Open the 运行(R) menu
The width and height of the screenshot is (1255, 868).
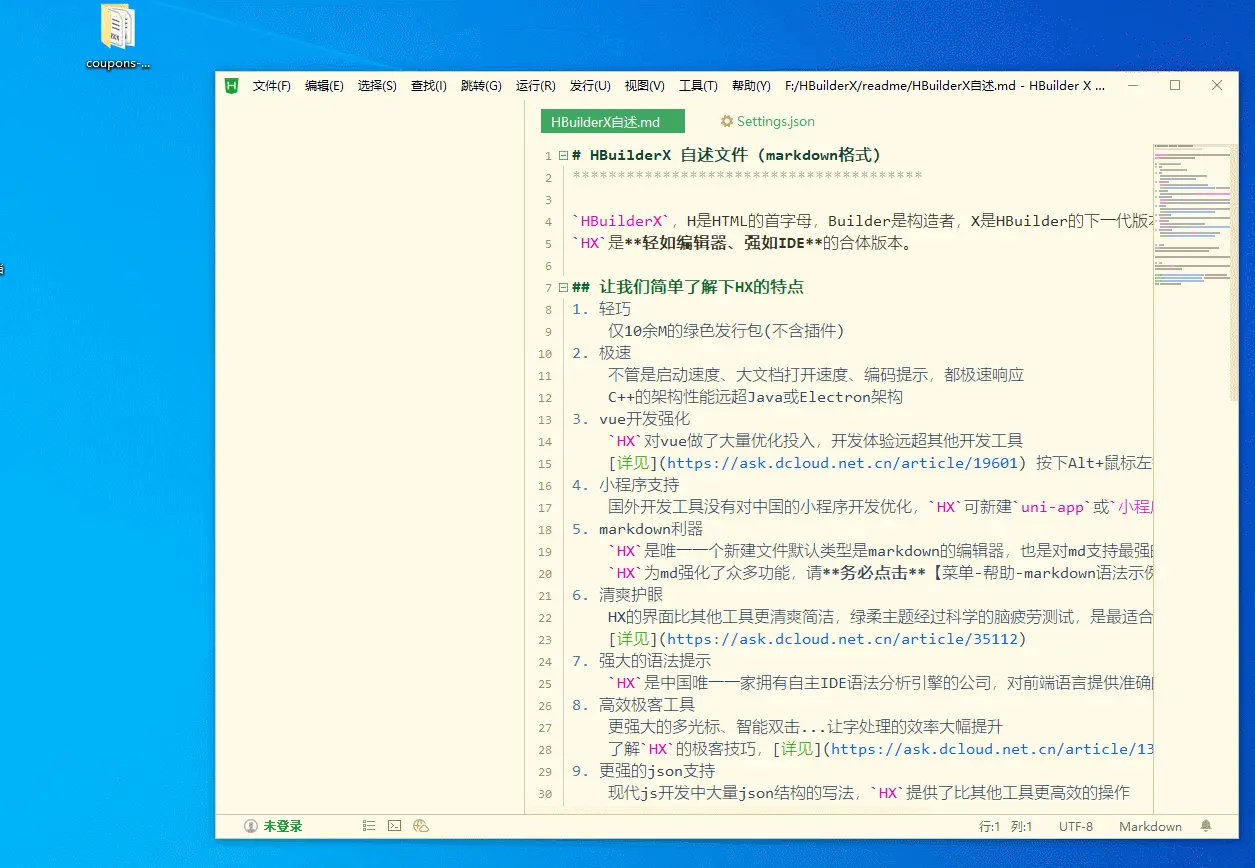(x=535, y=86)
